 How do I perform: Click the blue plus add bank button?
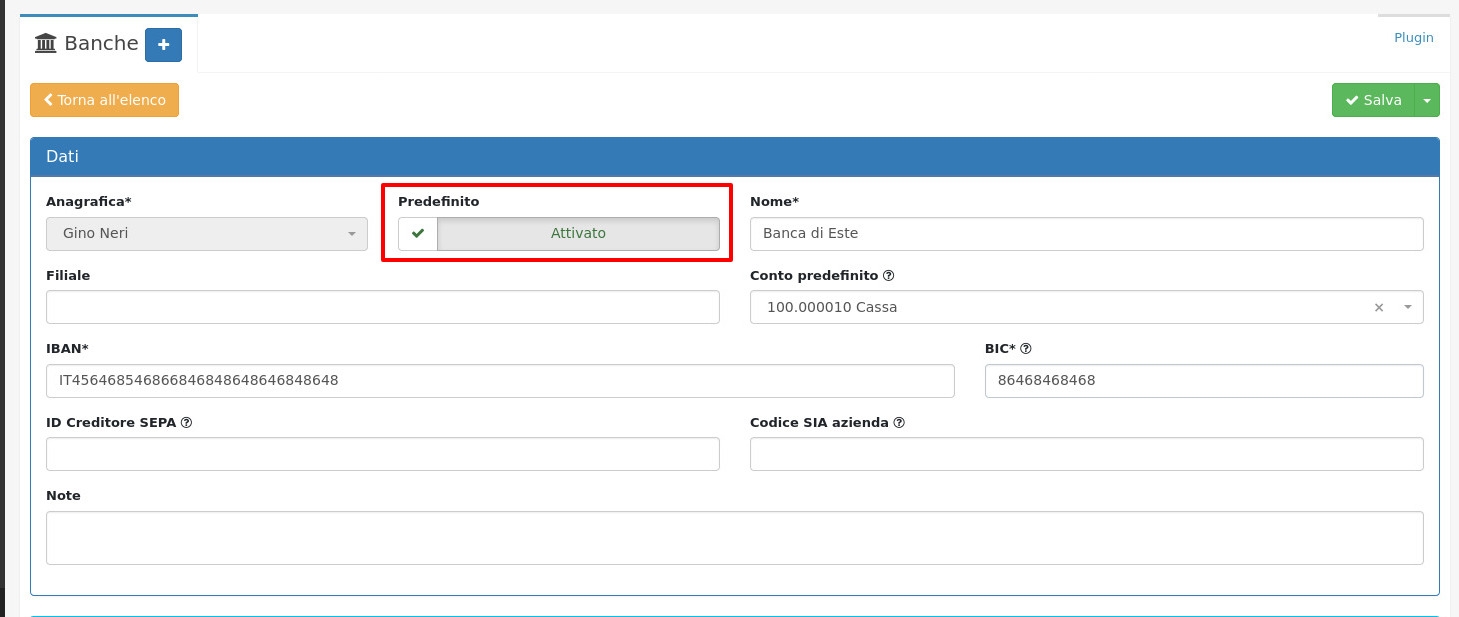(163, 45)
